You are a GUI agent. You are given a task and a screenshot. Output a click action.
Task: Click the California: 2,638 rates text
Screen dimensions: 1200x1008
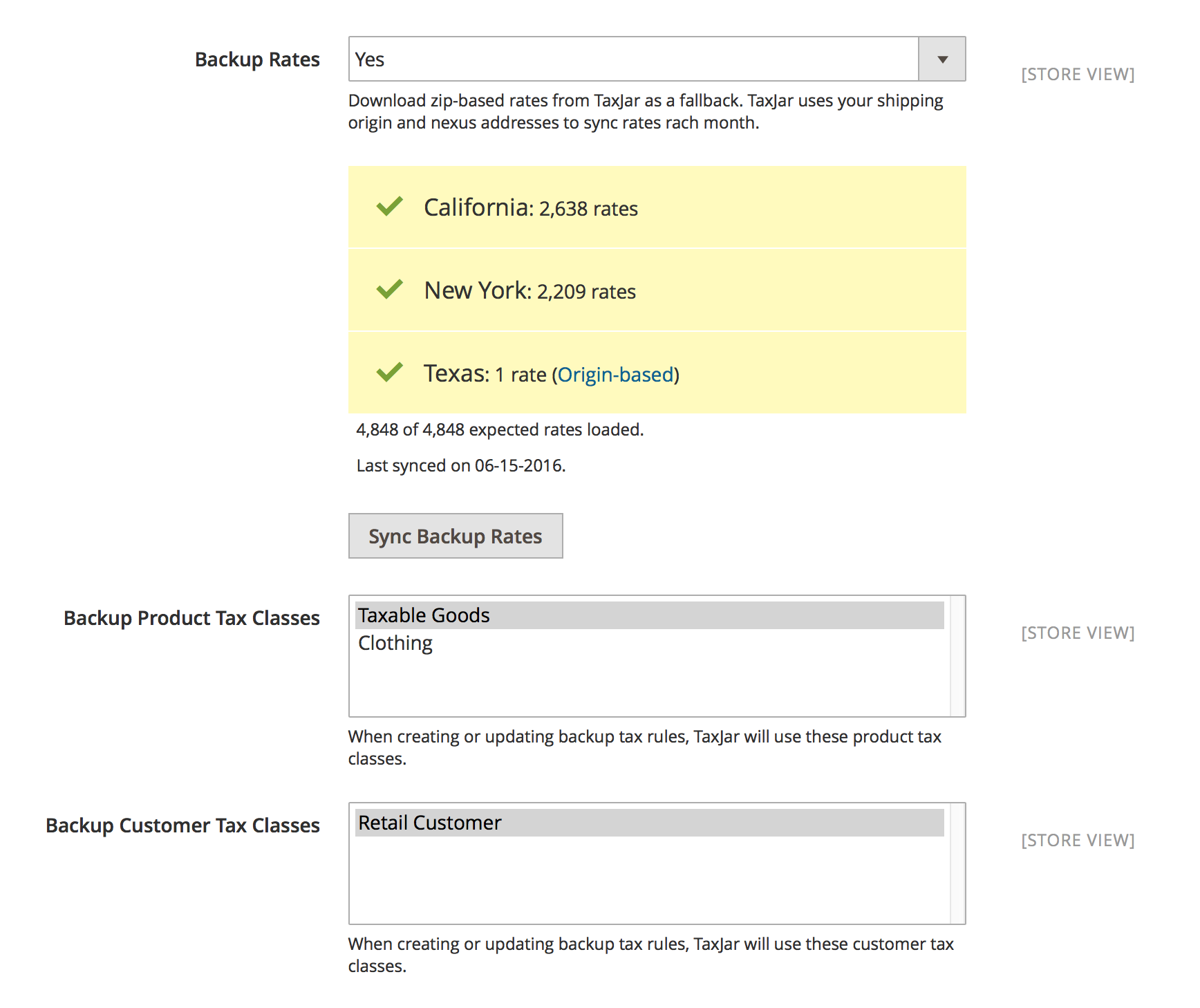[531, 207]
